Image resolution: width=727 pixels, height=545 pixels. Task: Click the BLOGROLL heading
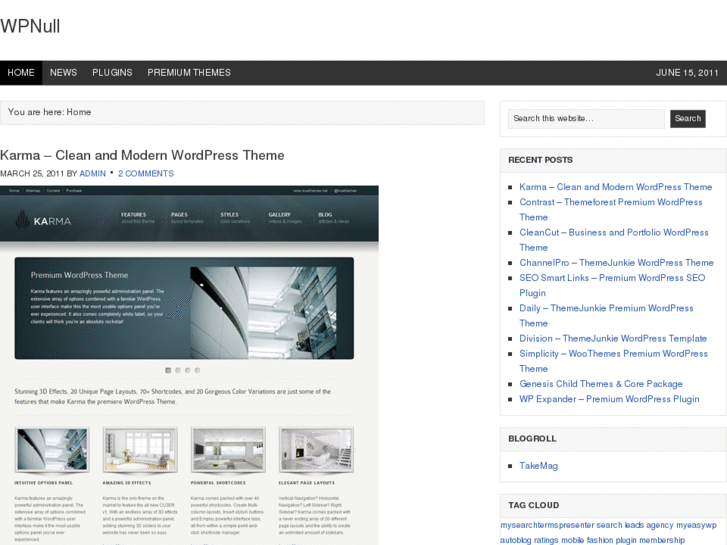pyautogui.click(x=532, y=439)
